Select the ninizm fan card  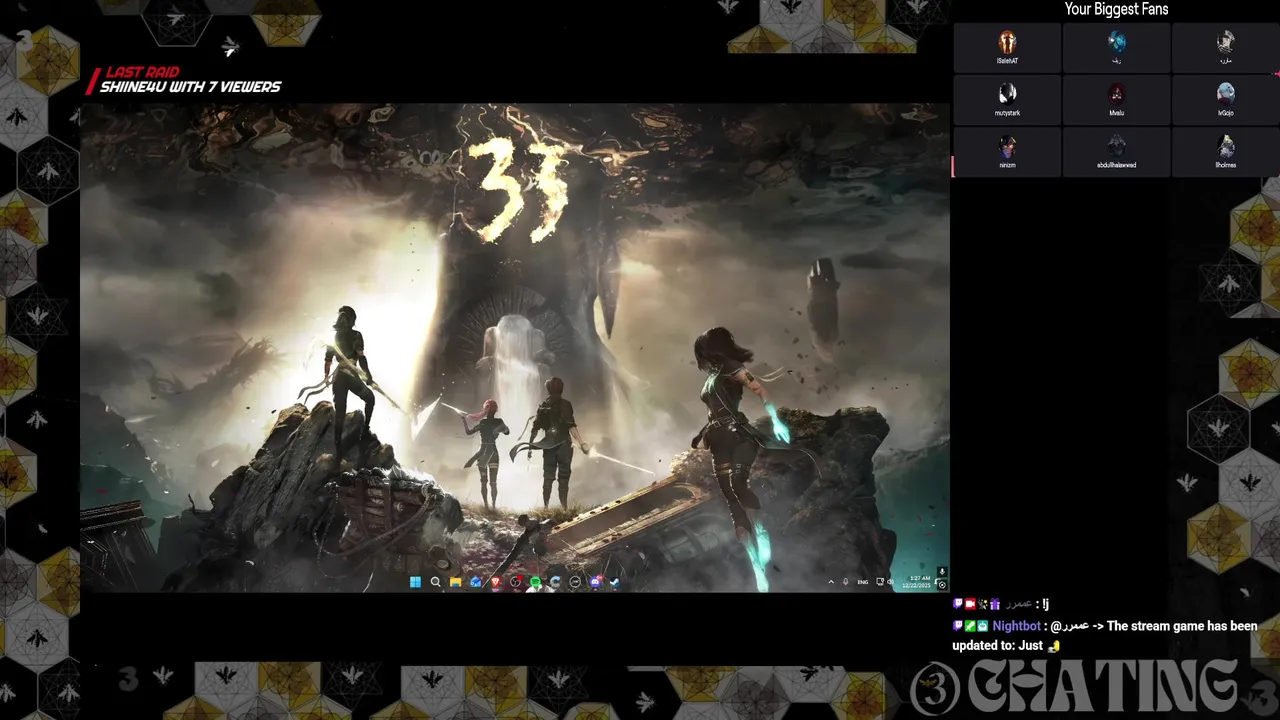pos(1007,151)
